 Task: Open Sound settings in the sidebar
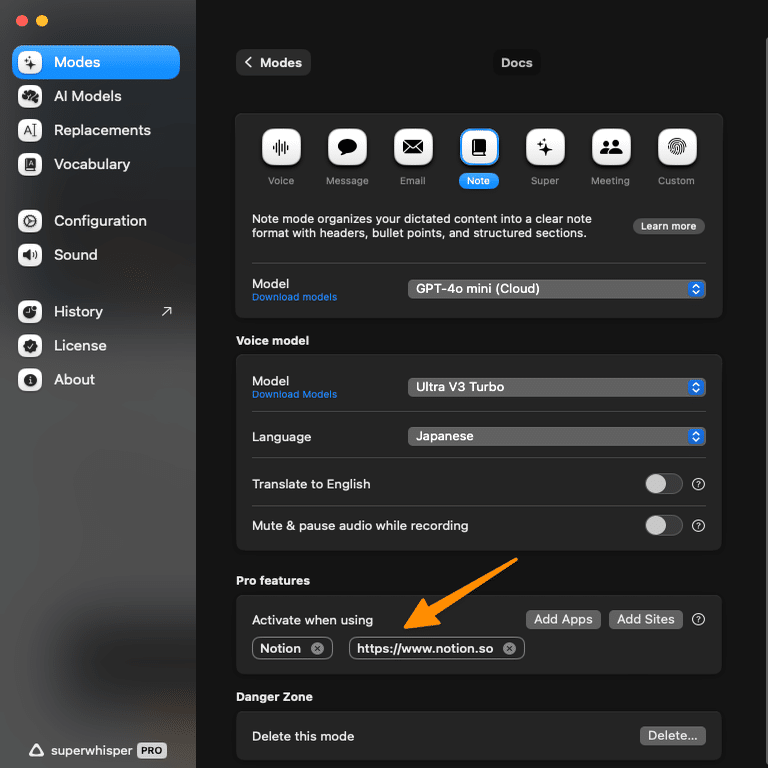click(96, 255)
